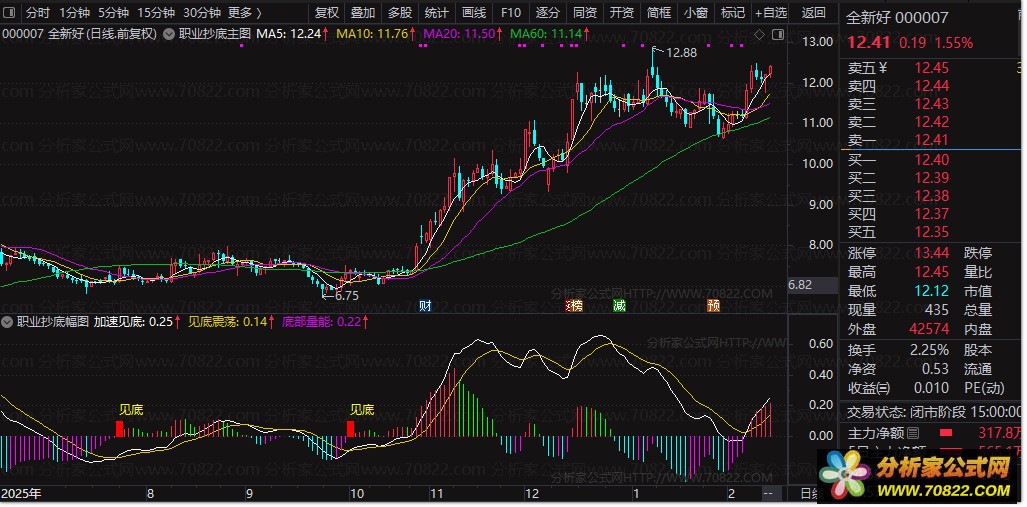Select the 卖四 12.44 ask row
Image resolution: width=1027 pixels, height=507 pixels.
coord(931,85)
